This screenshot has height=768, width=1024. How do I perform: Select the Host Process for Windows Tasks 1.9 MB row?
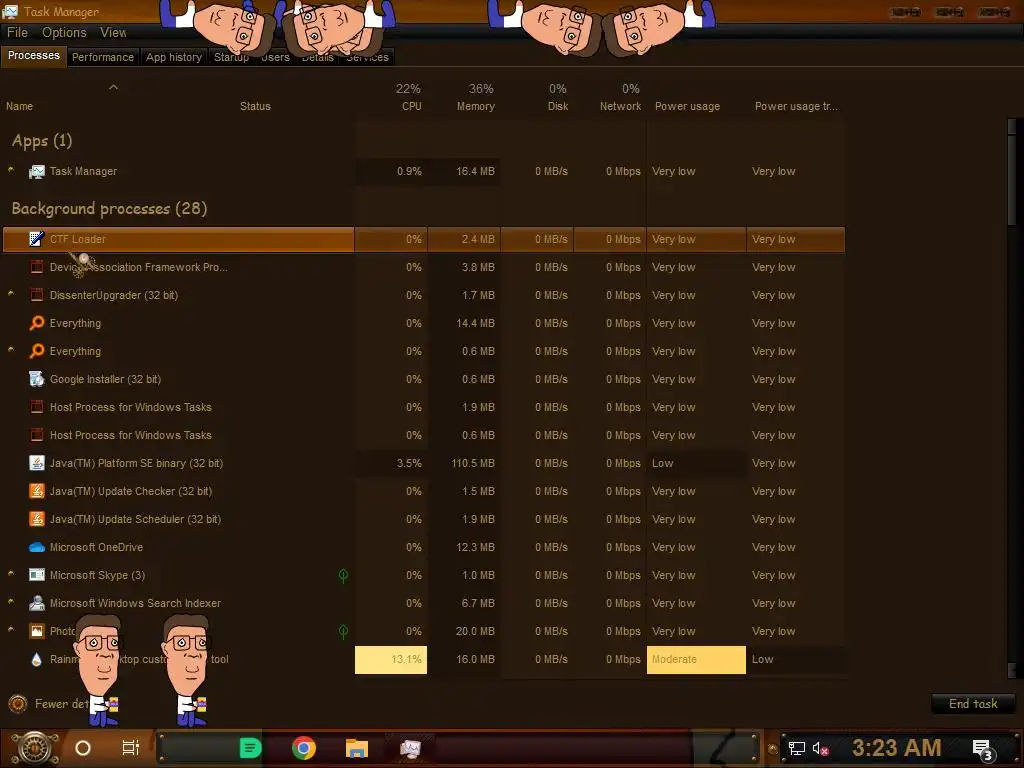[424, 408]
